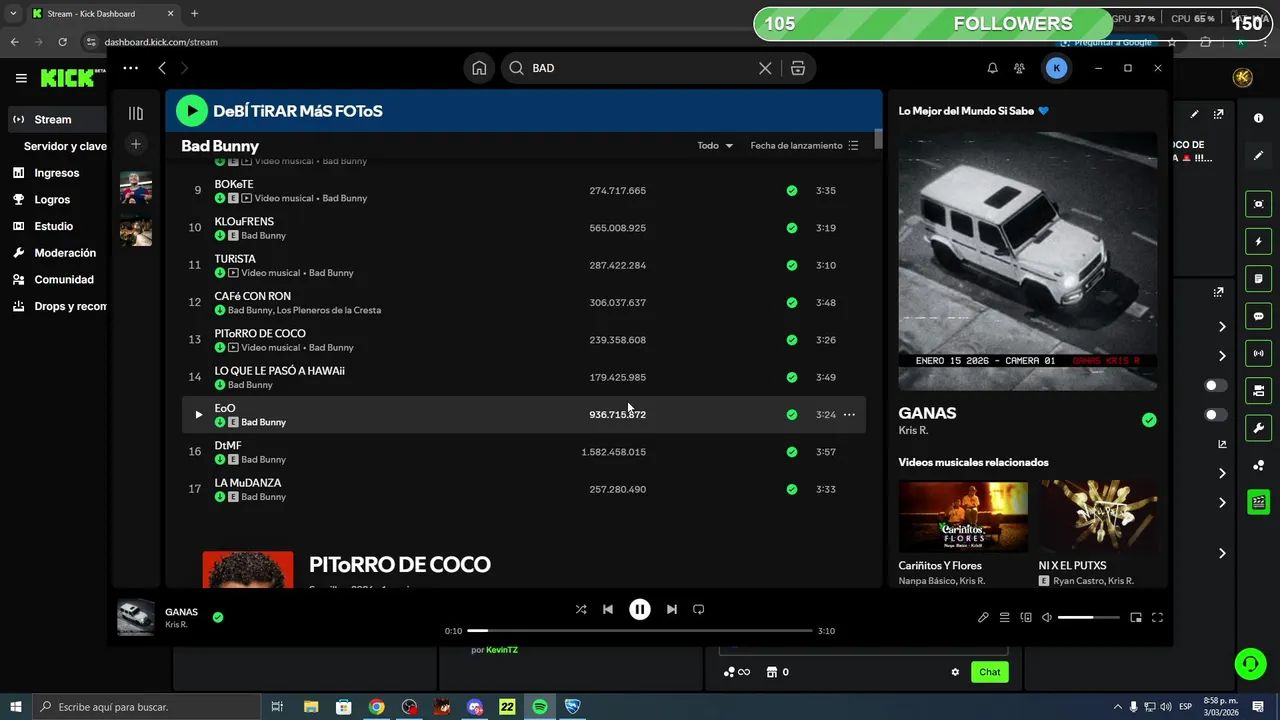Click green Chat button in Kick dashboard
This screenshot has height=720, width=1280.
[990, 672]
